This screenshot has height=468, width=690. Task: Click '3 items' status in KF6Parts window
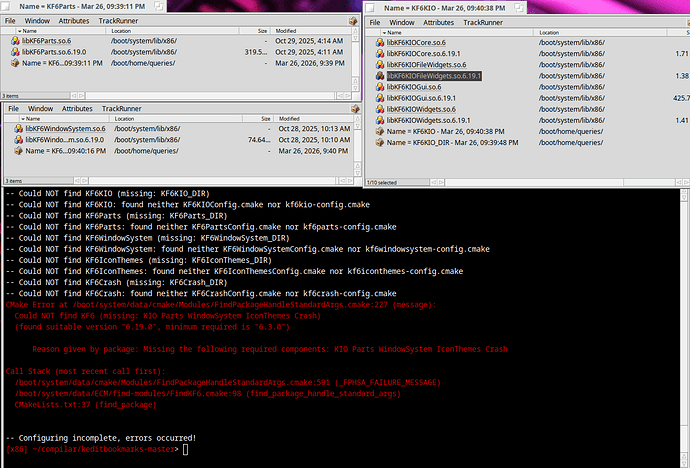tap(10, 95)
